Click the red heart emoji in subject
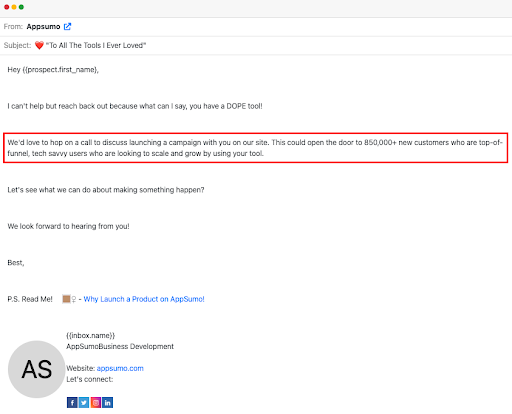Image resolution: width=512 pixels, height=414 pixels. click(39, 45)
